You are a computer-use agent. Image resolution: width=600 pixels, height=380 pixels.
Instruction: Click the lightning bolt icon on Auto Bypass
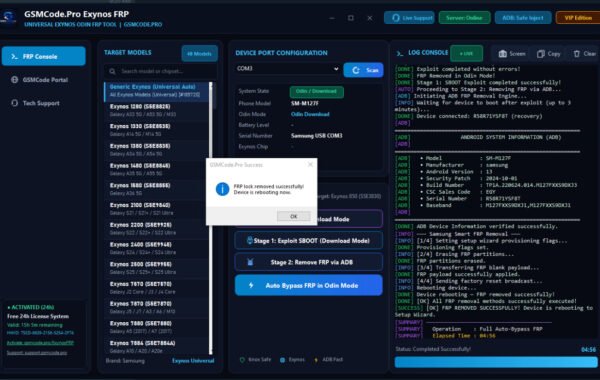click(251, 285)
